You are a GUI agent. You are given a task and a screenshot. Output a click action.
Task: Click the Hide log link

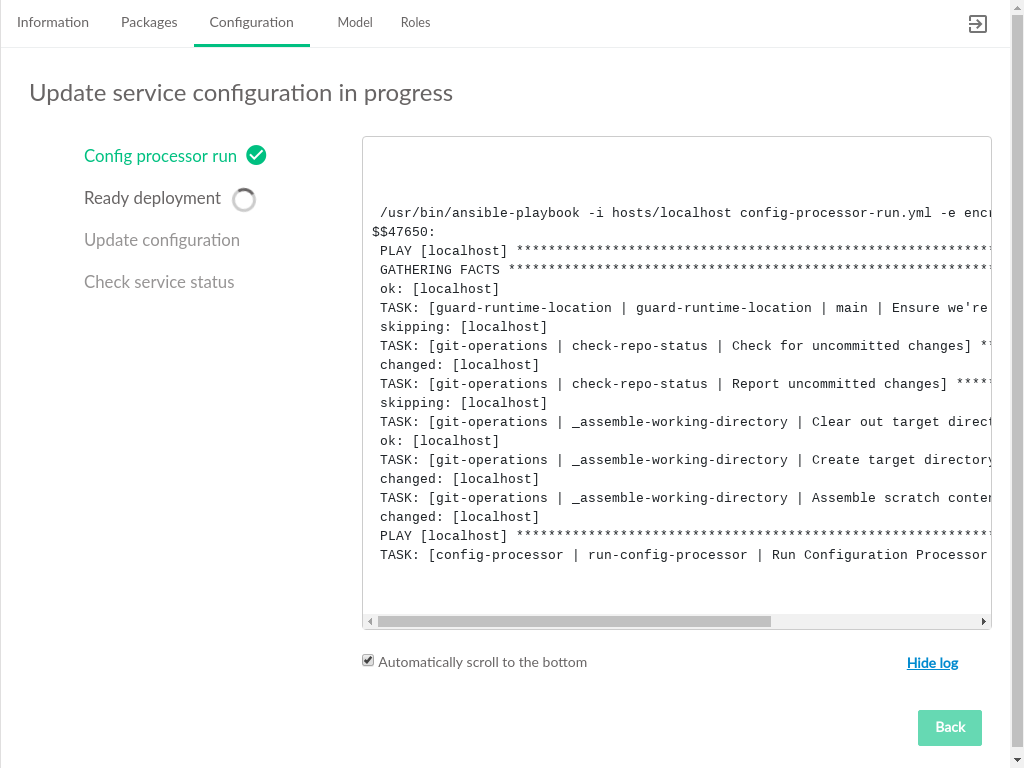point(932,662)
